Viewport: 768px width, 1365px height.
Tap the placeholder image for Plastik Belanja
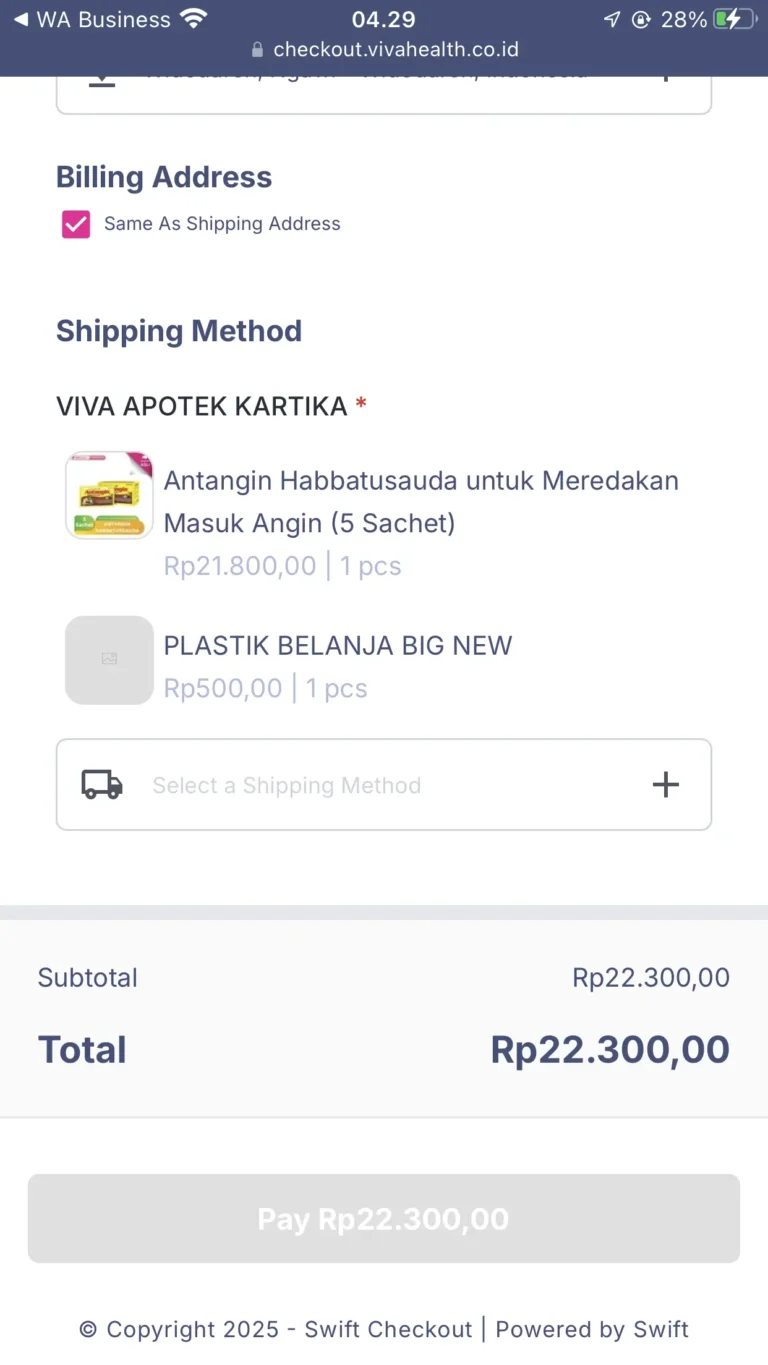pyautogui.click(x=109, y=660)
